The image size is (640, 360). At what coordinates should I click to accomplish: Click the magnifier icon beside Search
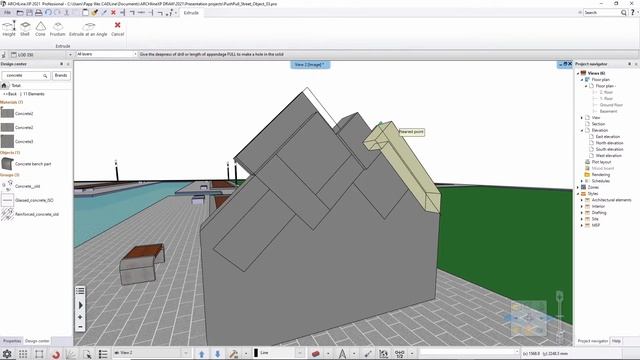point(624,13)
